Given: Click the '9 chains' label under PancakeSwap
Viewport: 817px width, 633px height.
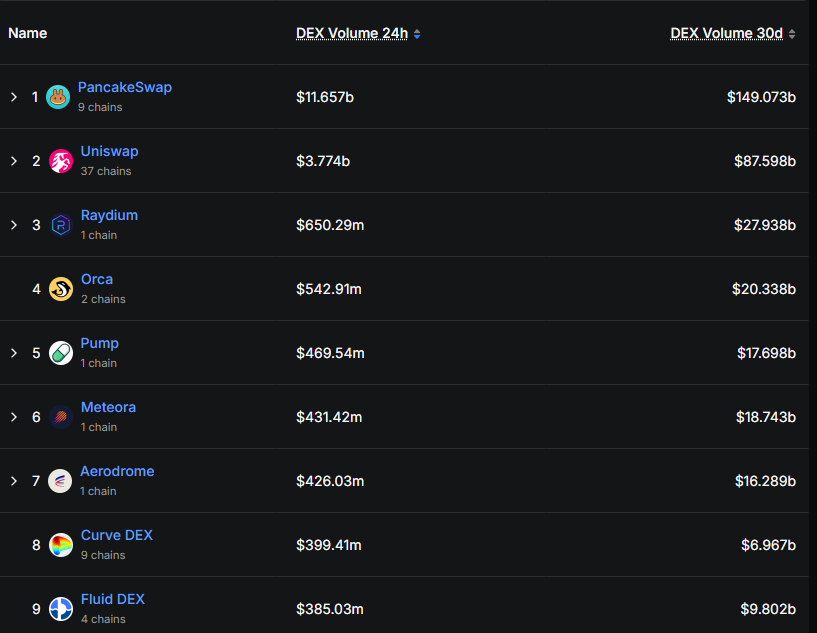Looking at the screenshot, I should coord(100,107).
